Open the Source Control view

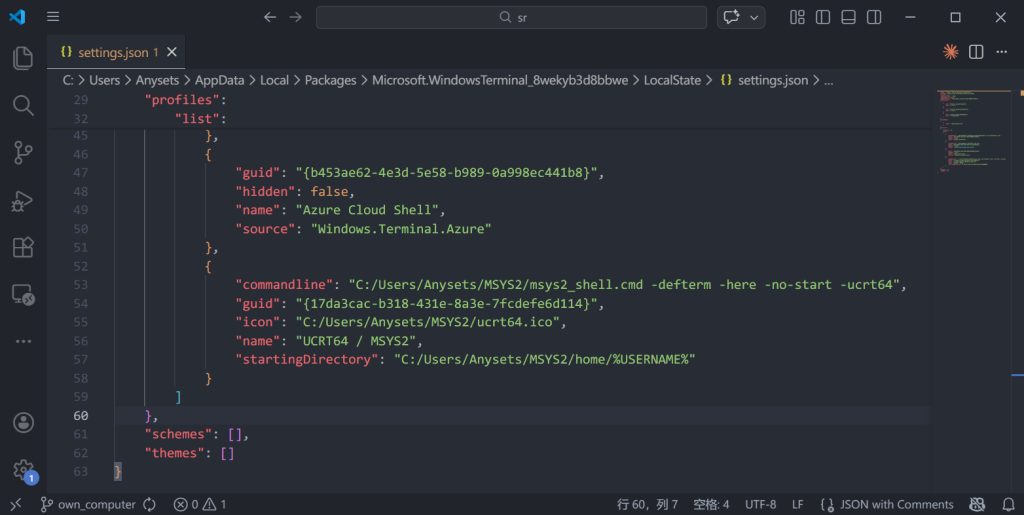(x=23, y=152)
